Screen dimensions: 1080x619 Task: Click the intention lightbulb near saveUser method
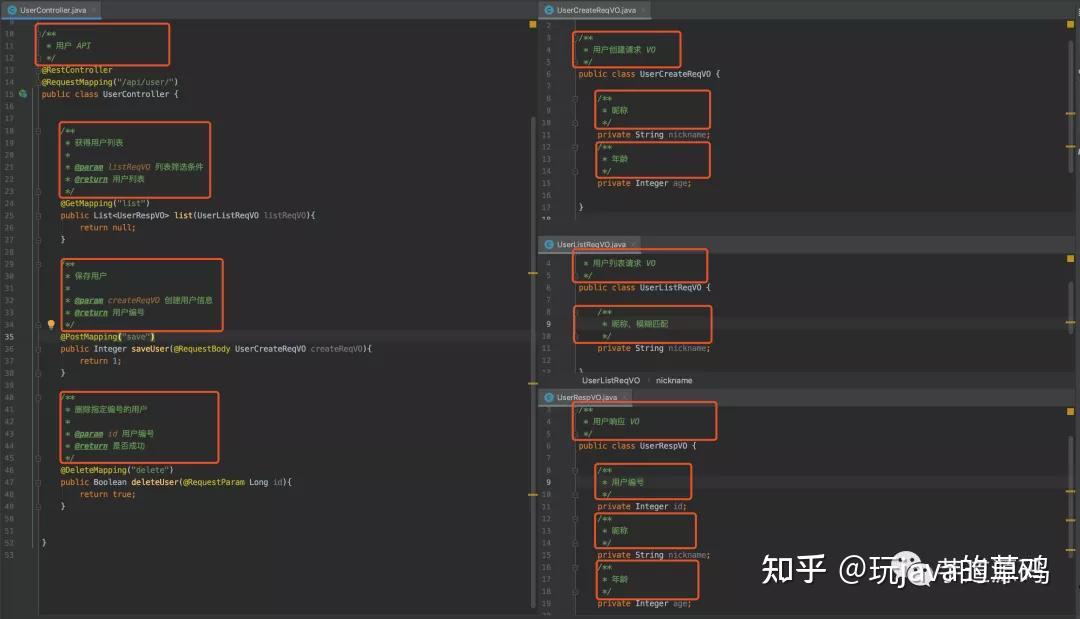point(50,324)
